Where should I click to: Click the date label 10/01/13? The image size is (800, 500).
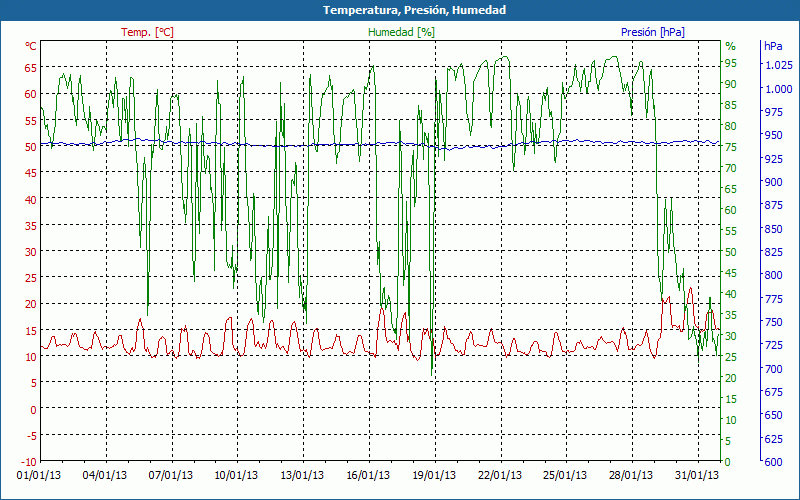pyautogui.click(x=236, y=475)
